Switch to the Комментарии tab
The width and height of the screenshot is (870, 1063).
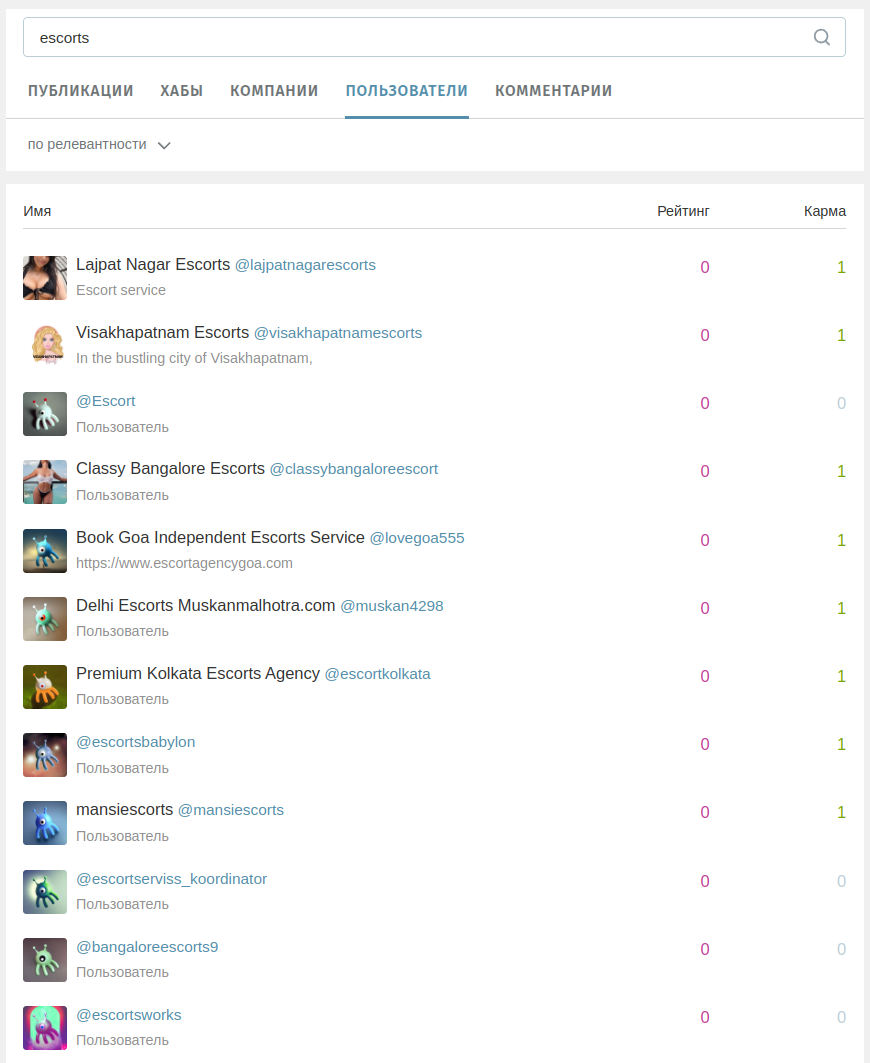553,91
